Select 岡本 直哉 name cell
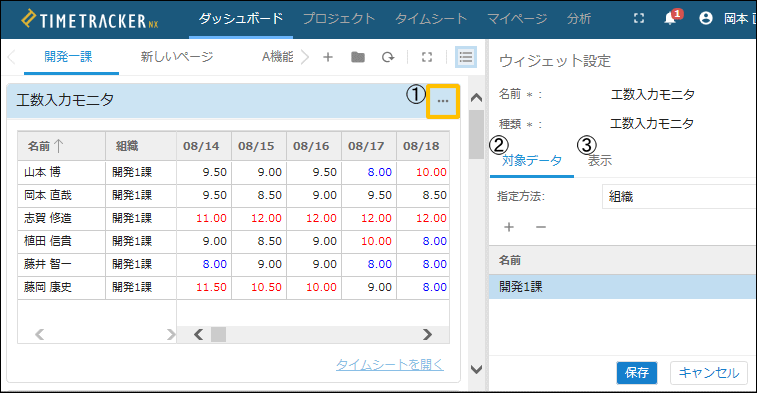Image resolution: width=757 pixels, height=393 pixels. (61, 195)
